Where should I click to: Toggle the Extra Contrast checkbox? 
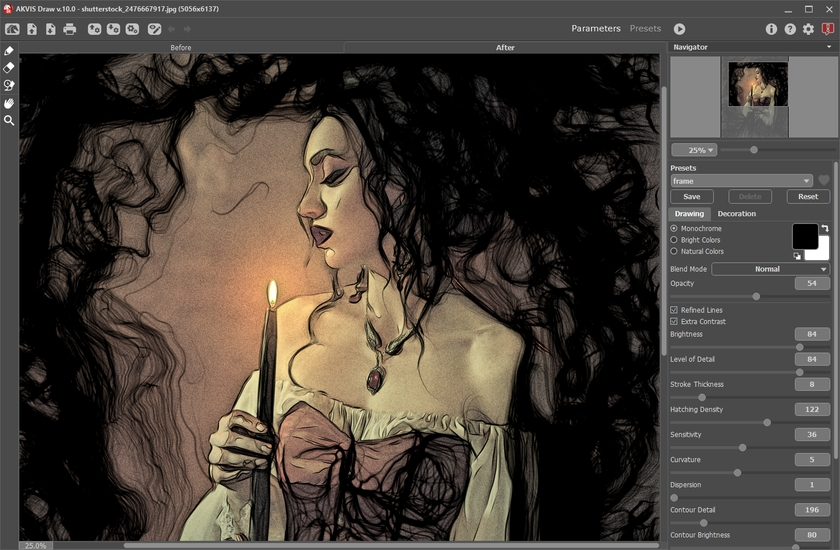(x=674, y=322)
